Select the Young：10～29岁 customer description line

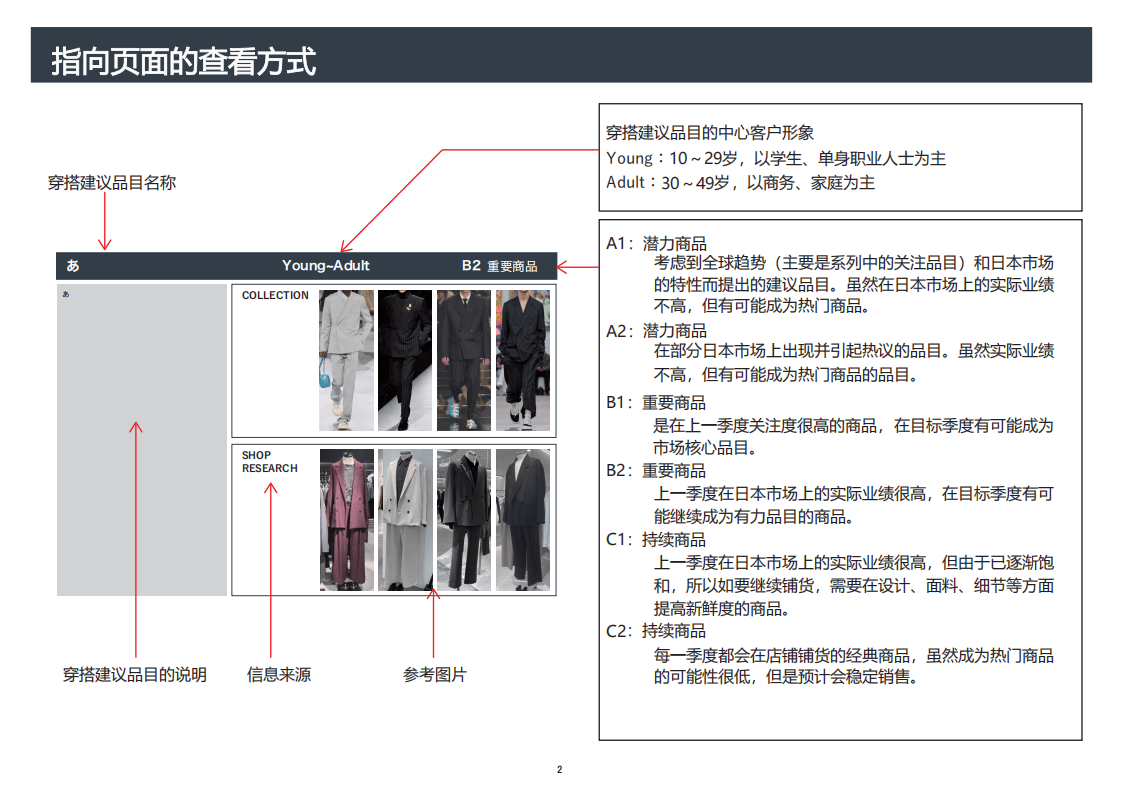pyautogui.click(x=776, y=158)
